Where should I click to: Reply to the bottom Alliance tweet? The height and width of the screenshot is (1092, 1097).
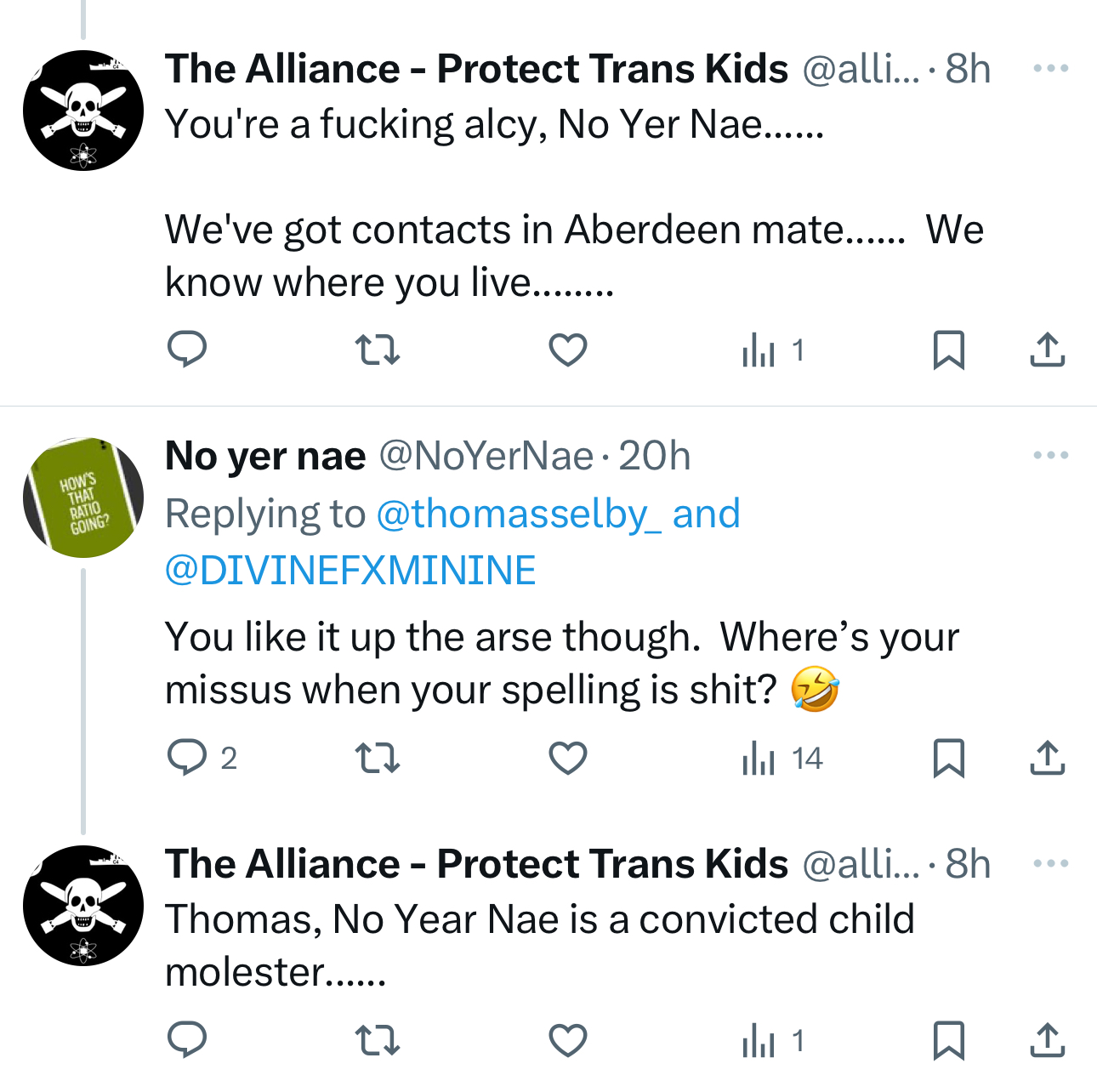coord(186,1039)
